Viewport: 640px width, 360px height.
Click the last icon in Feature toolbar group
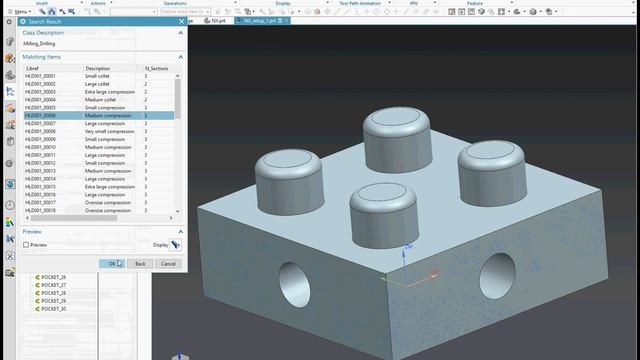pos(549,12)
